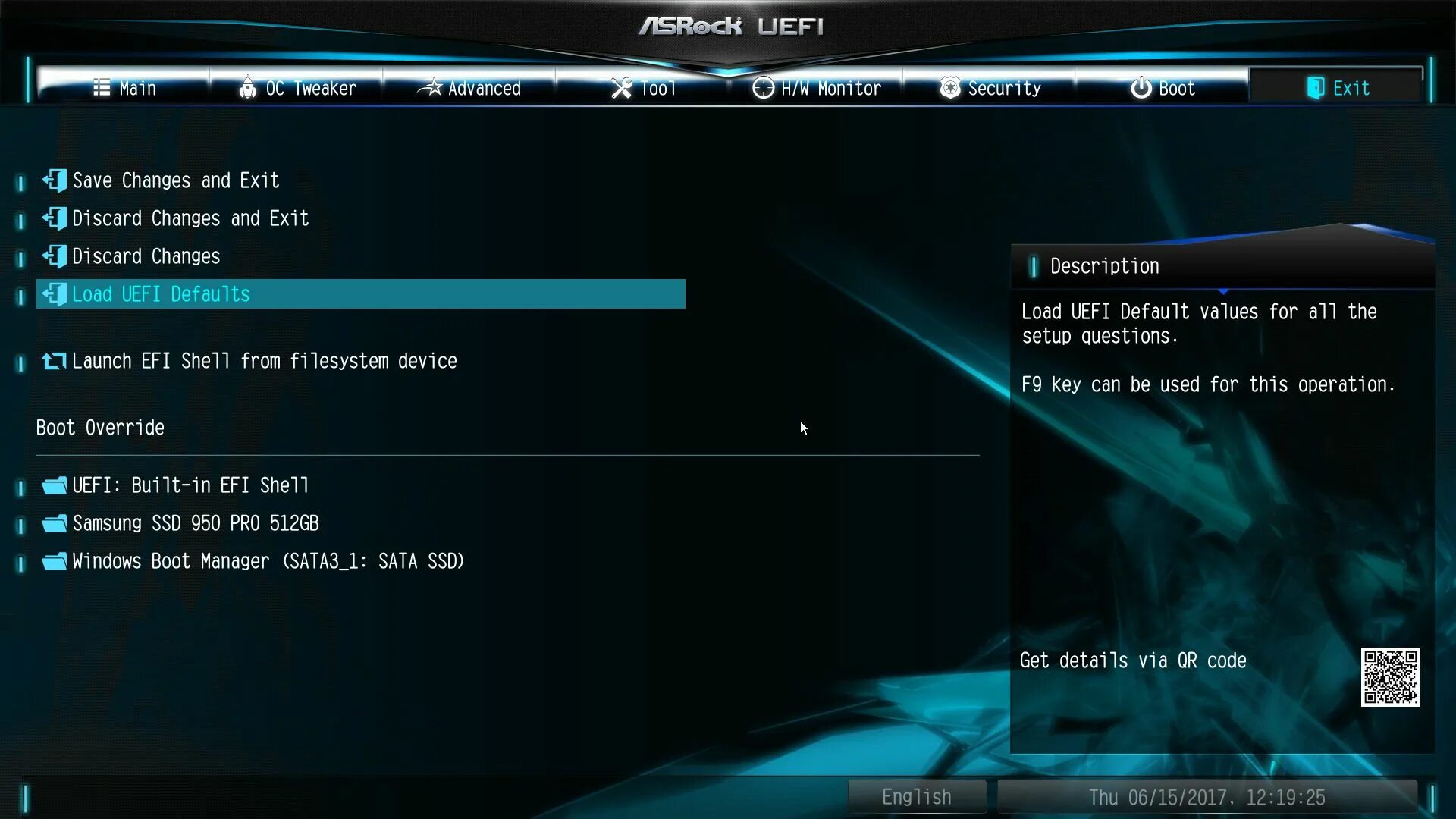Choose Load UEFI Defaults option

[361, 294]
